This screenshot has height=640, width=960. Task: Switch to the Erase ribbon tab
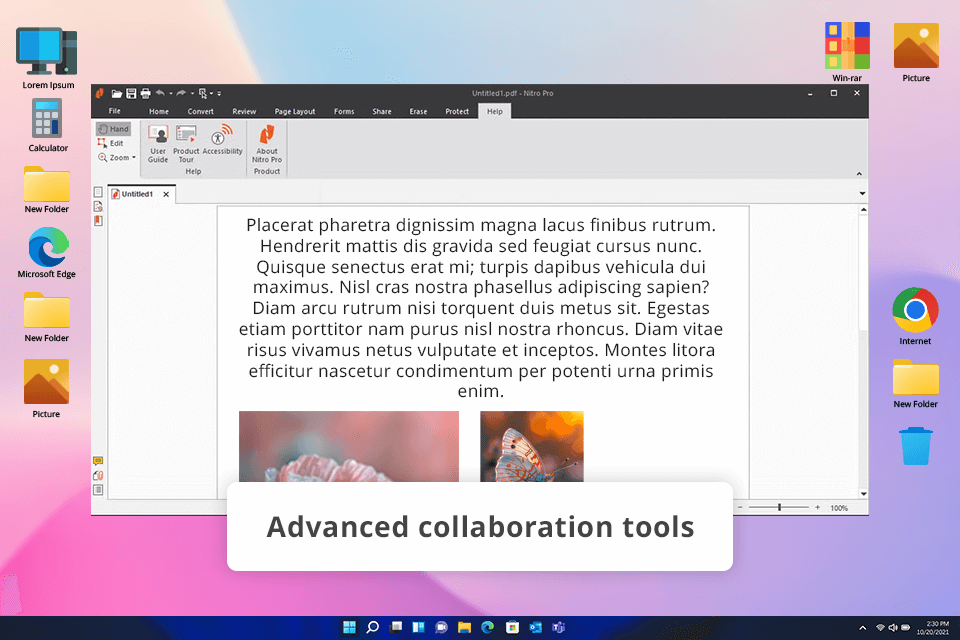(x=418, y=111)
